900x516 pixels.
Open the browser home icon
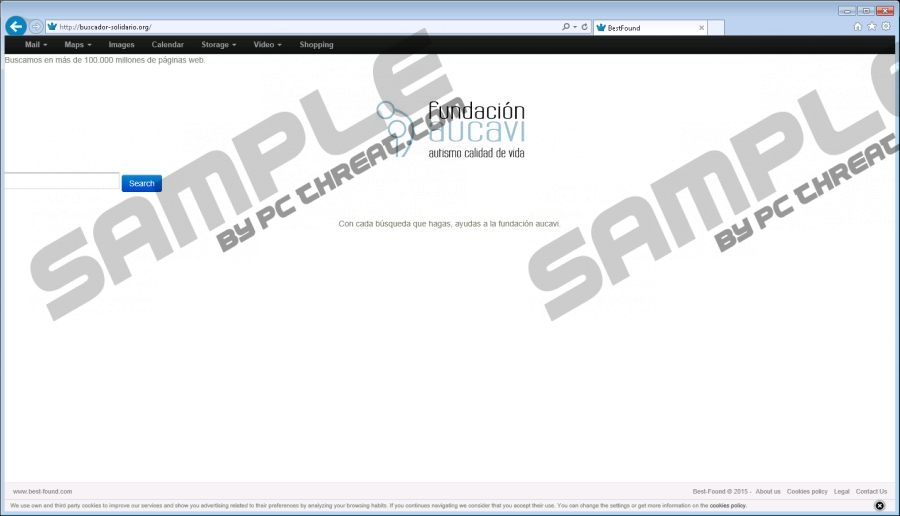click(858, 27)
